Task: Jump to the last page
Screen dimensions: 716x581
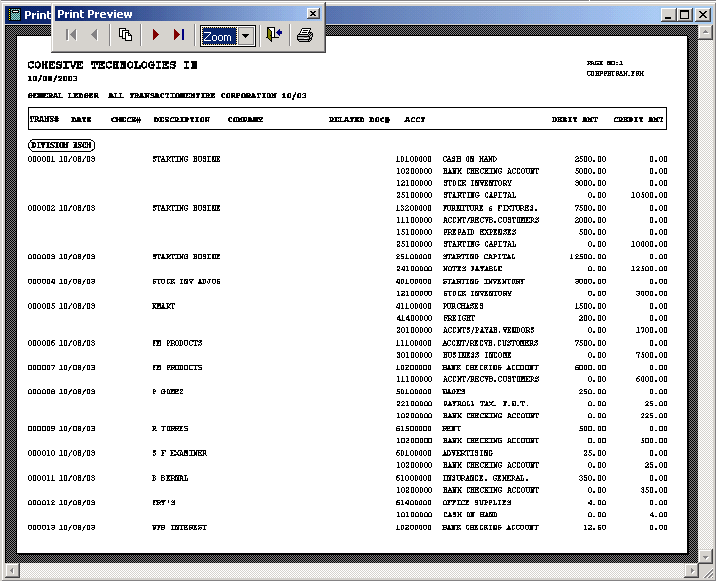Action: pyautogui.click(x=179, y=35)
